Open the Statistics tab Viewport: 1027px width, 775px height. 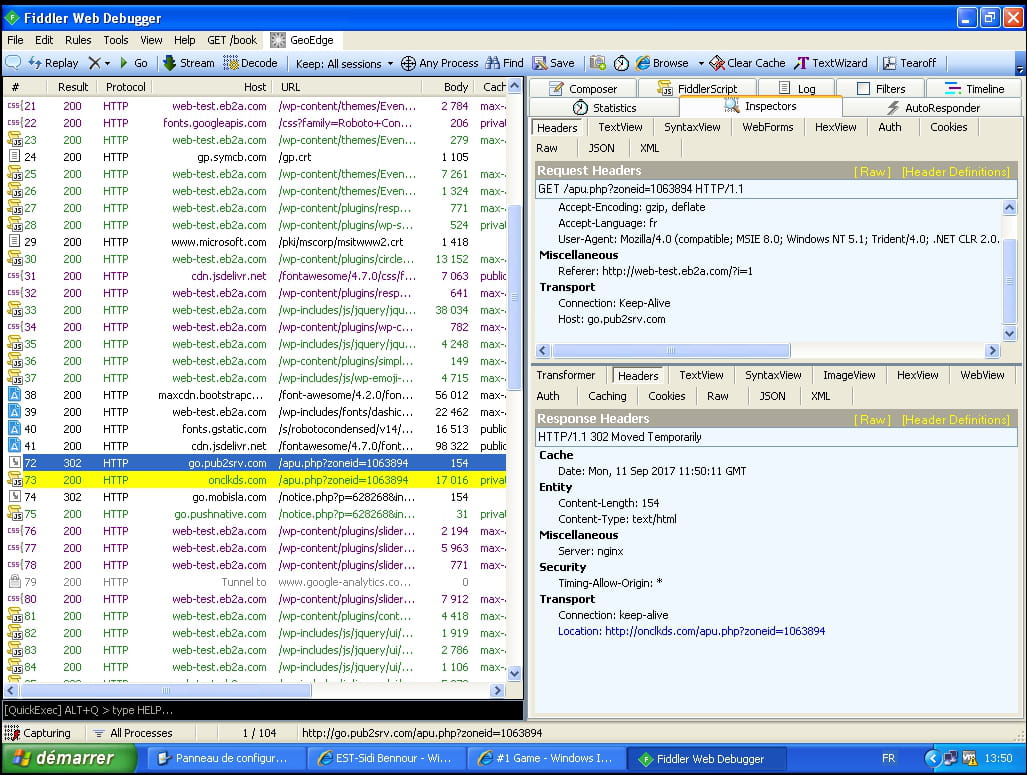604,107
